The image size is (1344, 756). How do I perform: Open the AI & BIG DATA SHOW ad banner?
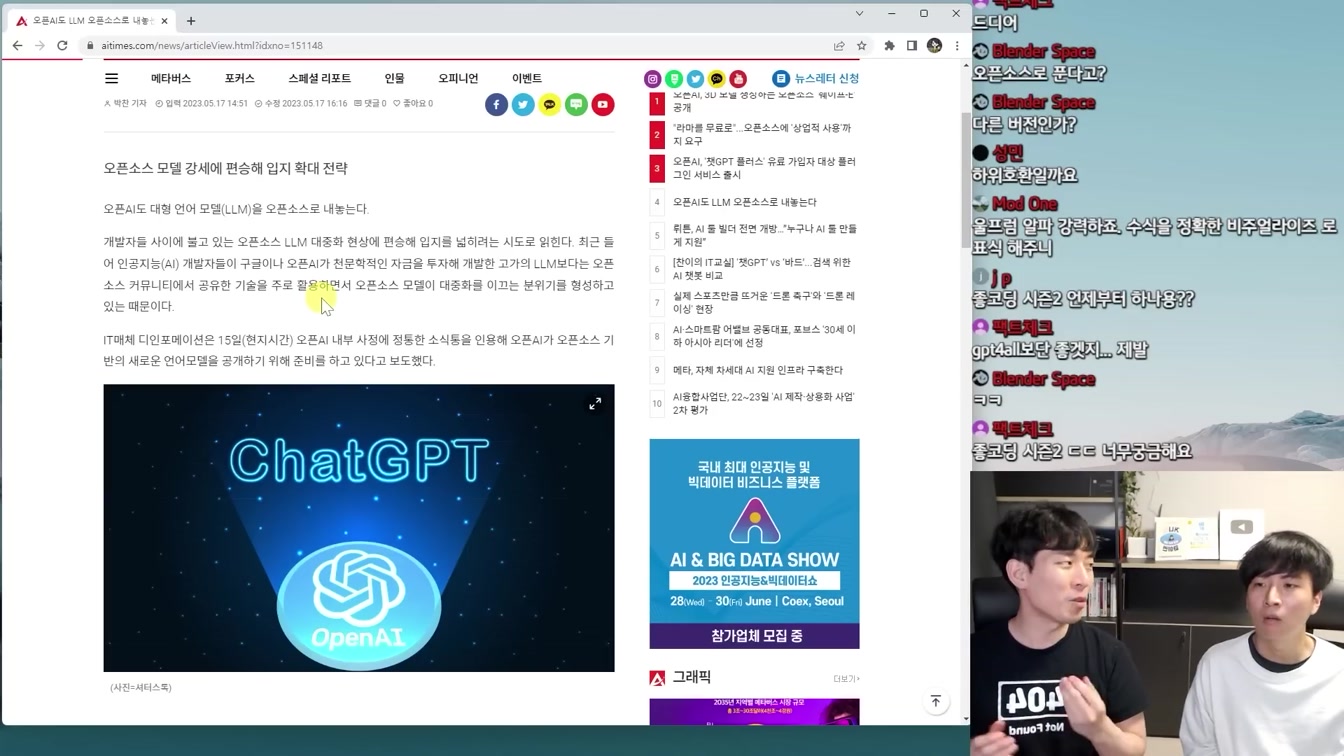tap(754, 543)
